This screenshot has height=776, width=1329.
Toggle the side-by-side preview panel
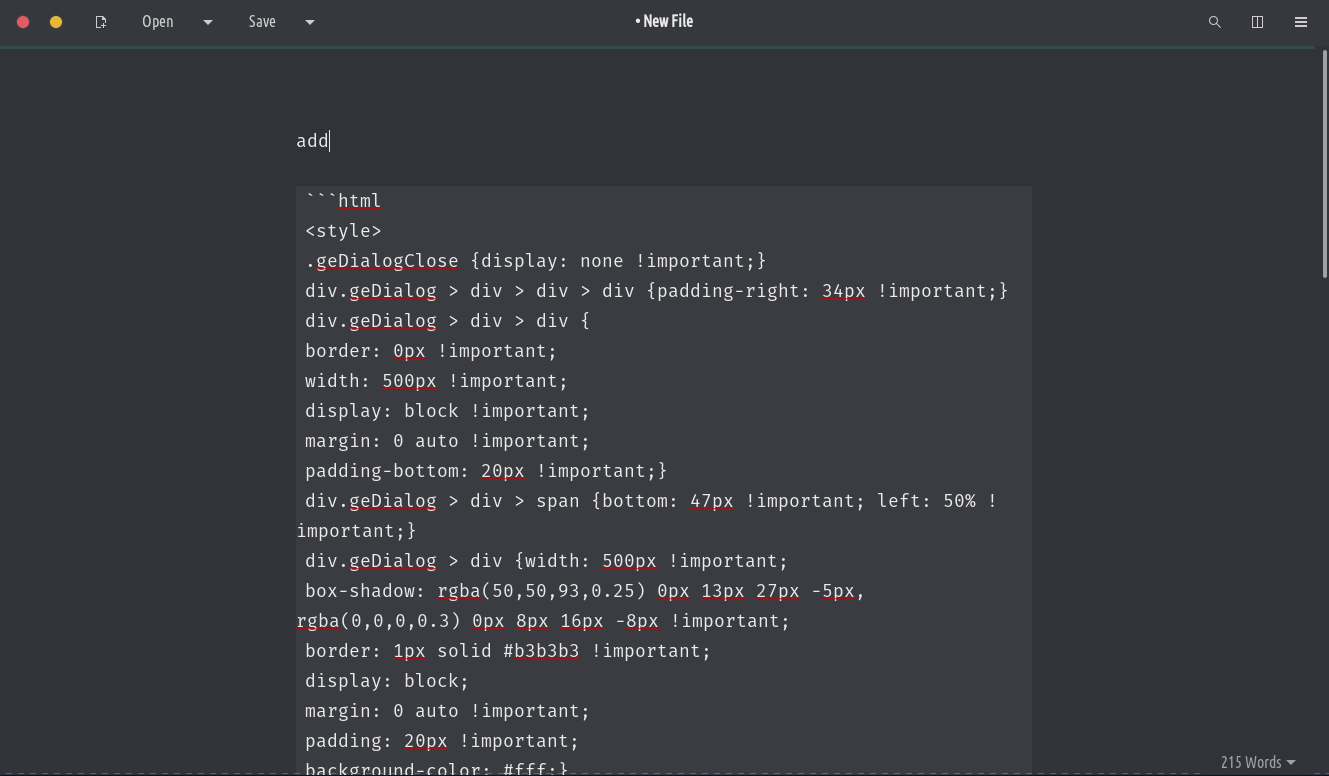point(1257,22)
